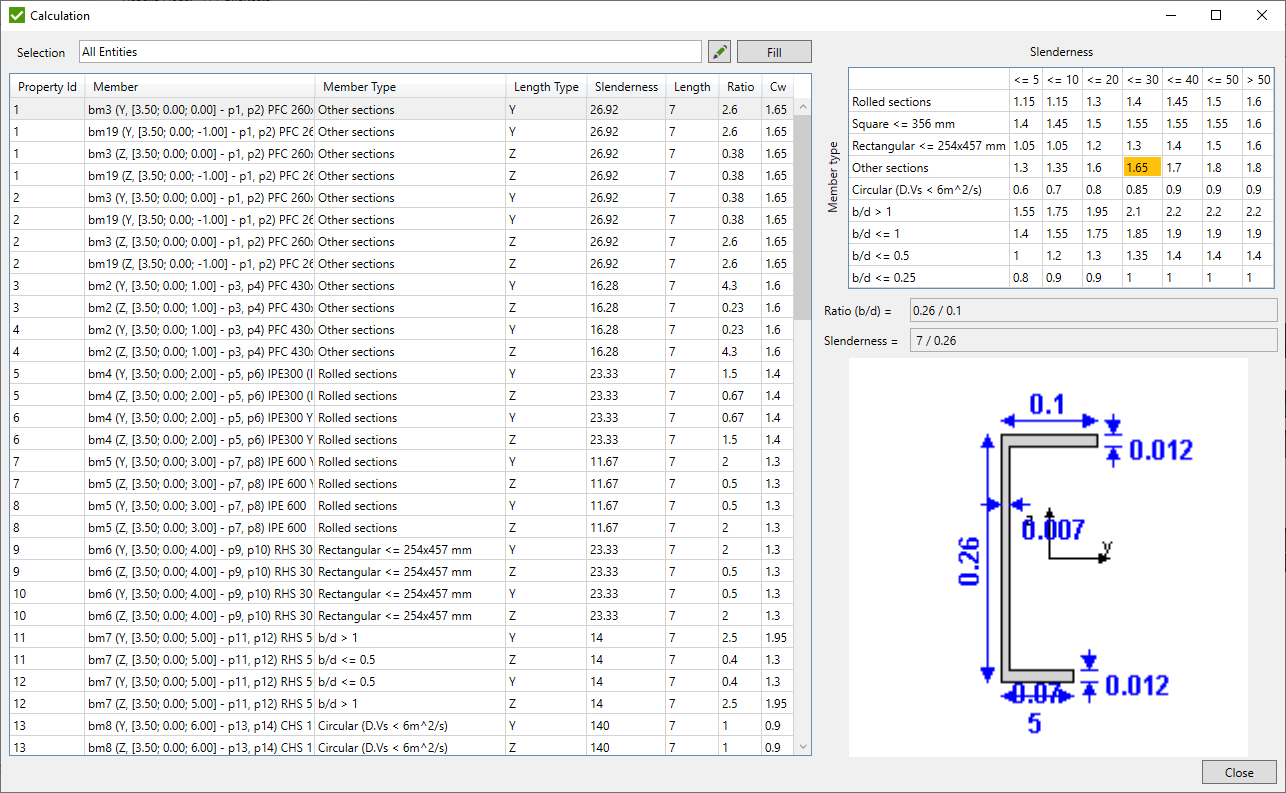
Task: Click the Ratio (b/d) field showing 0.26 / 0.1
Action: 1092,310
